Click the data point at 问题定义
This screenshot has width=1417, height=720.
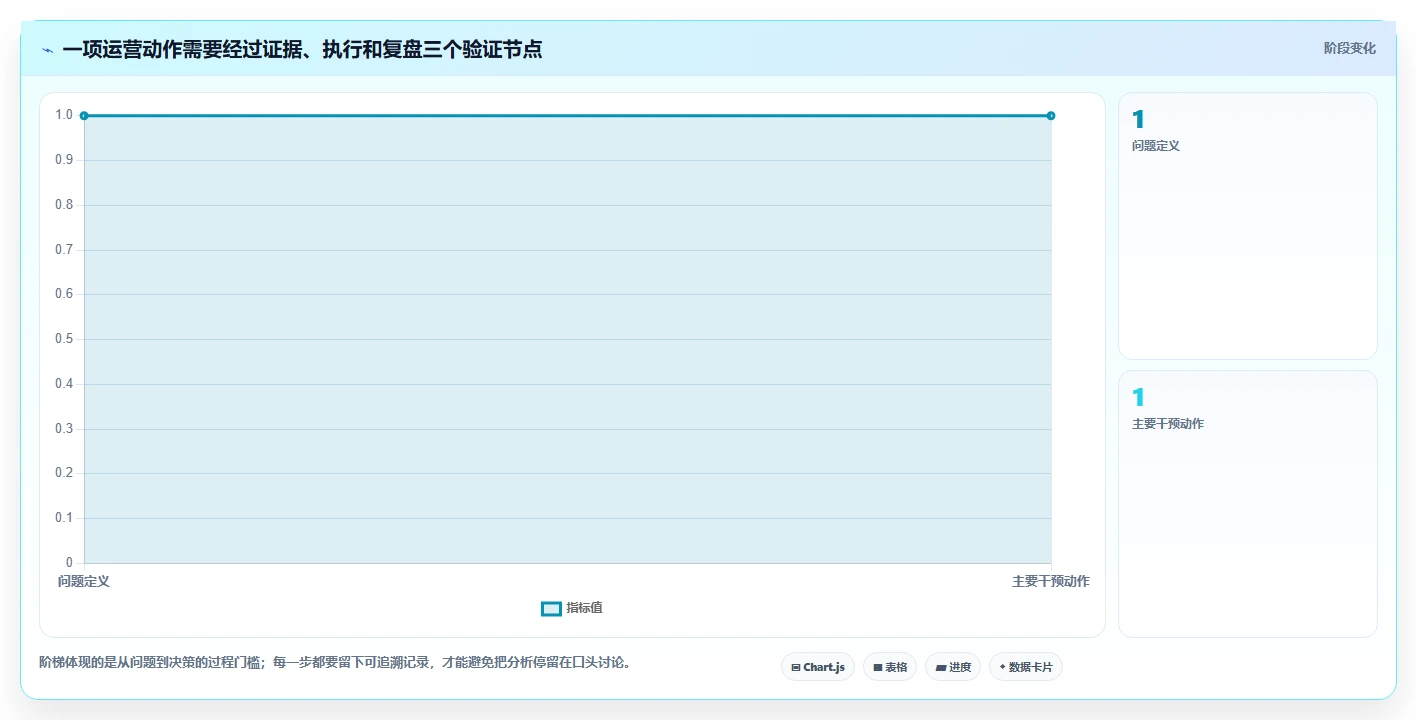click(84, 116)
